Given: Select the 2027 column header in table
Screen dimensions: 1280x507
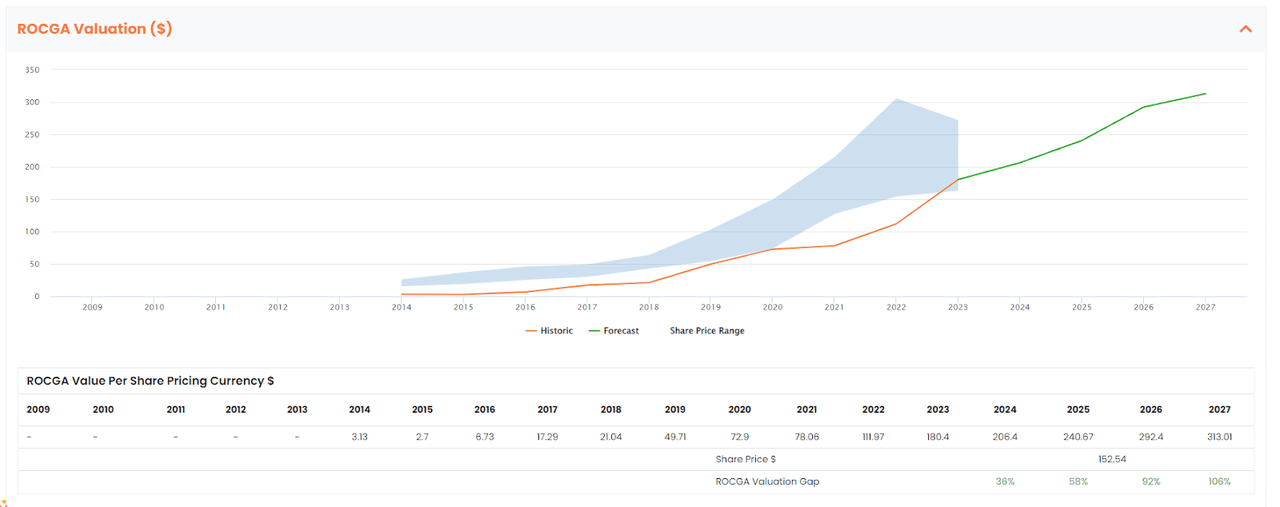Looking at the screenshot, I should pyautogui.click(x=1219, y=410).
